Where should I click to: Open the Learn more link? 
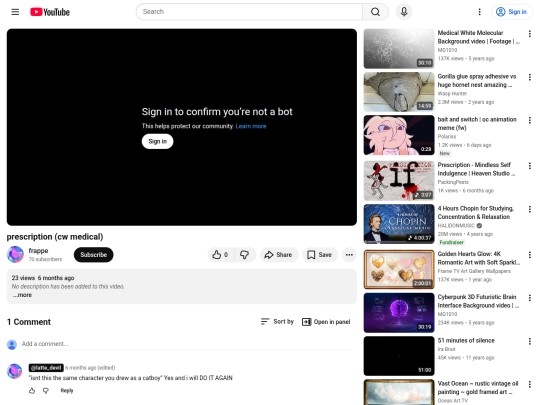251,126
